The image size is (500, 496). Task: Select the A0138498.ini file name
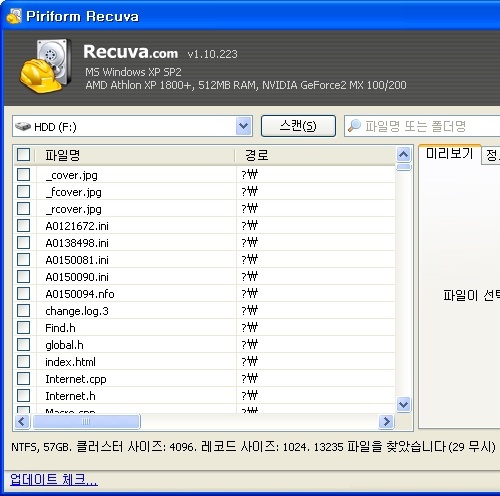(x=77, y=243)
